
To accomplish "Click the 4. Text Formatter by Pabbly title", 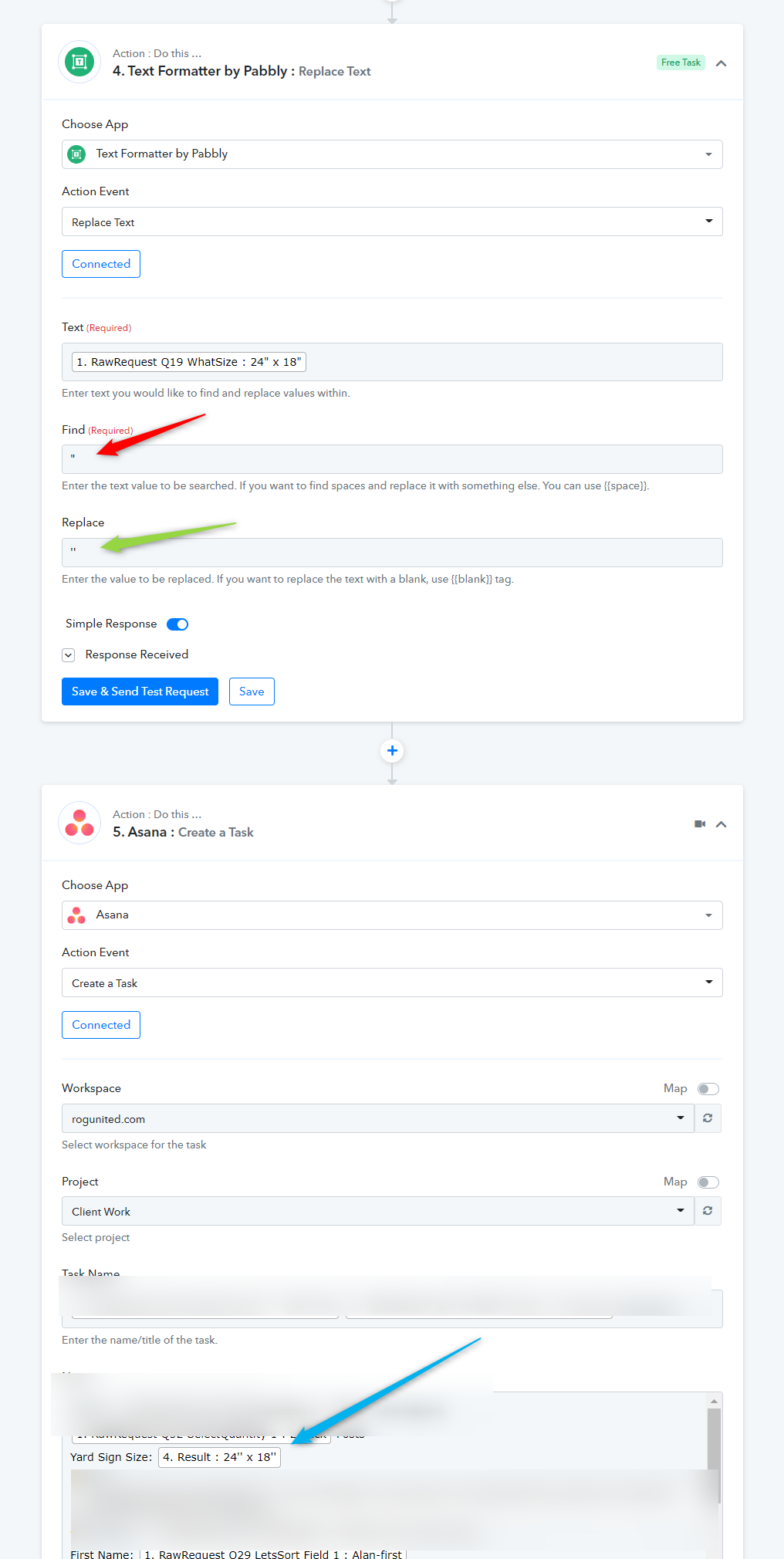I will click(242, 71).
